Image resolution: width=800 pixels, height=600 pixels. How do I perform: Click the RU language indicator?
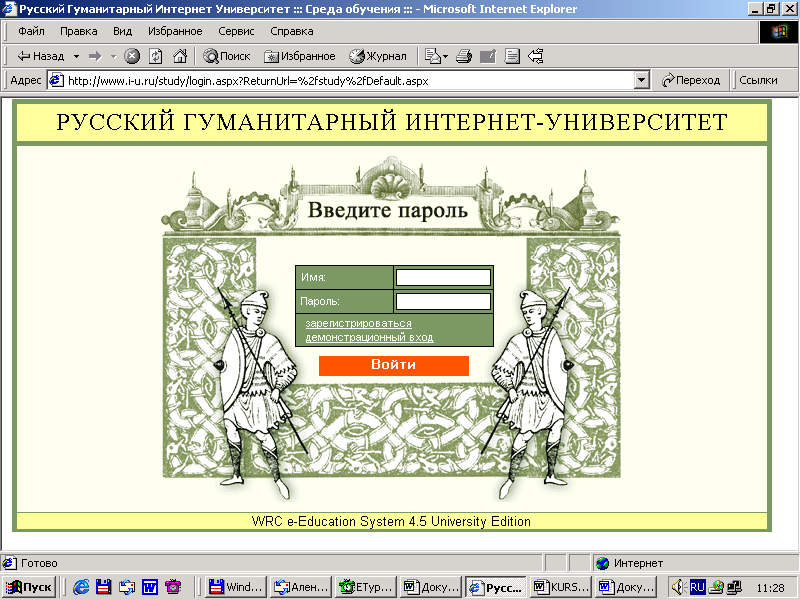(x=697, y=587)
